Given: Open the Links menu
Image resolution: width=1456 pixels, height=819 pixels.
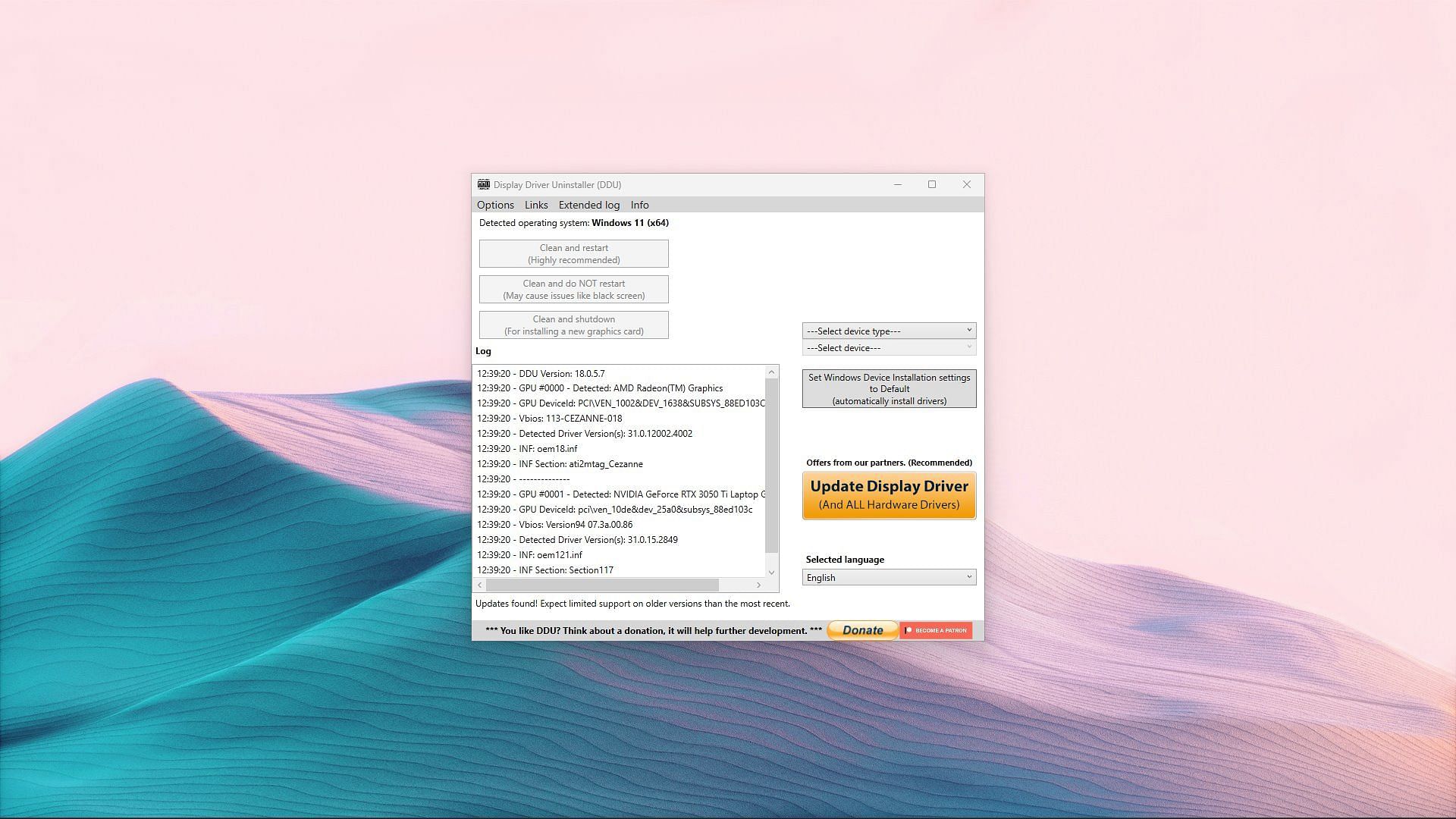Looking at the screenshot, I should 535,204.
